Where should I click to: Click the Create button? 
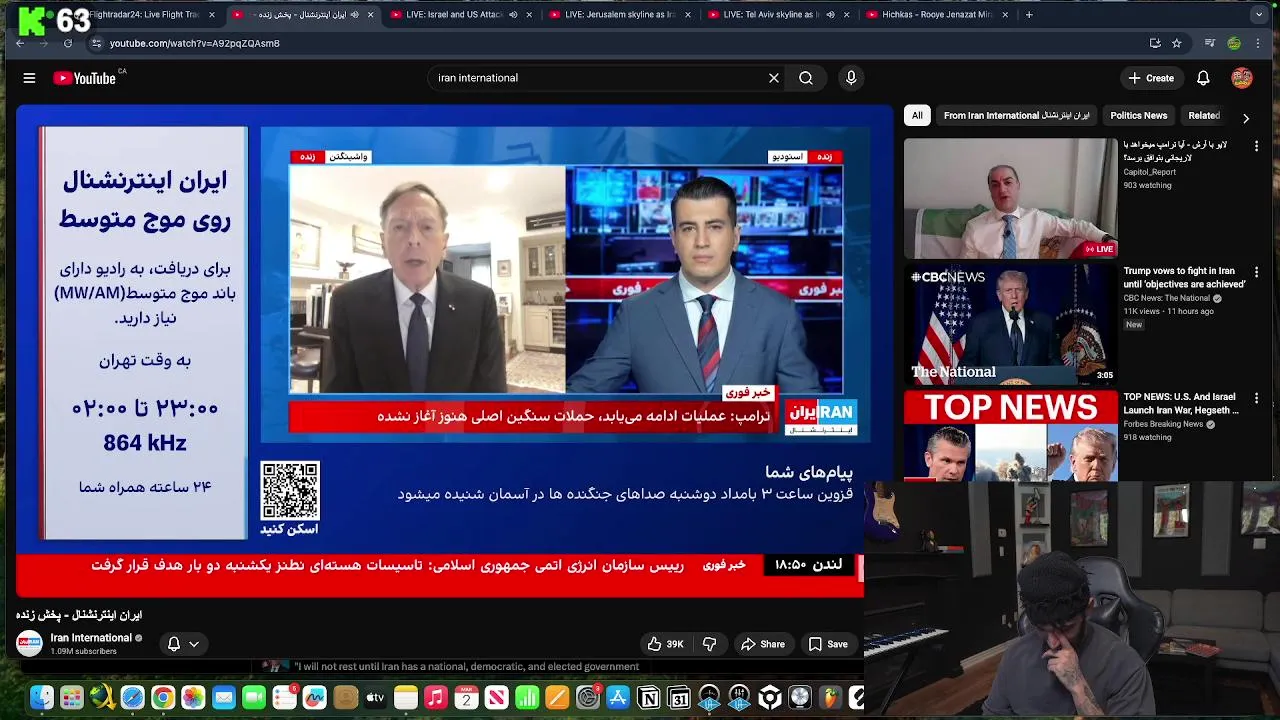tap(1151, 78)
